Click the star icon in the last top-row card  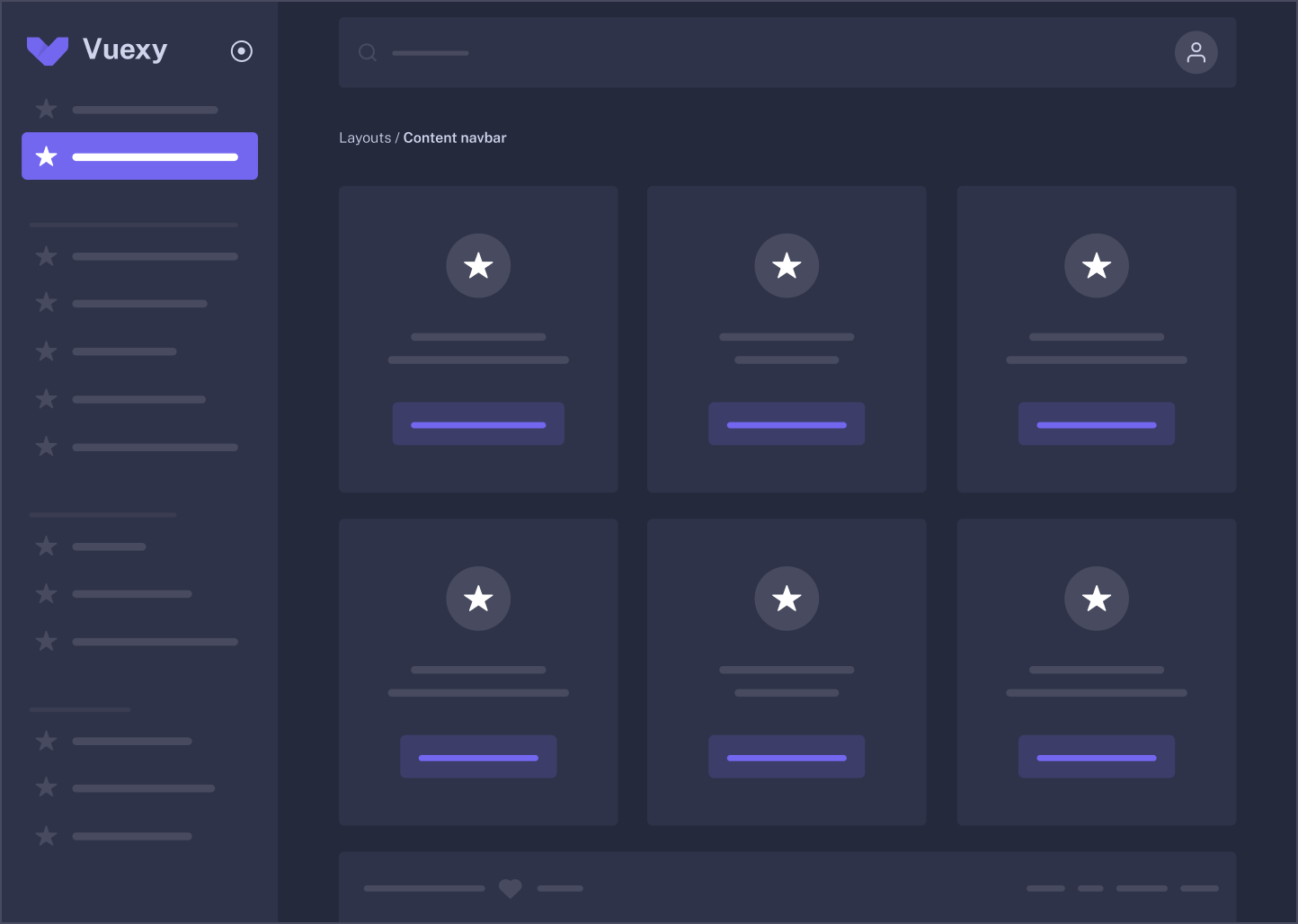point(1096,266)
